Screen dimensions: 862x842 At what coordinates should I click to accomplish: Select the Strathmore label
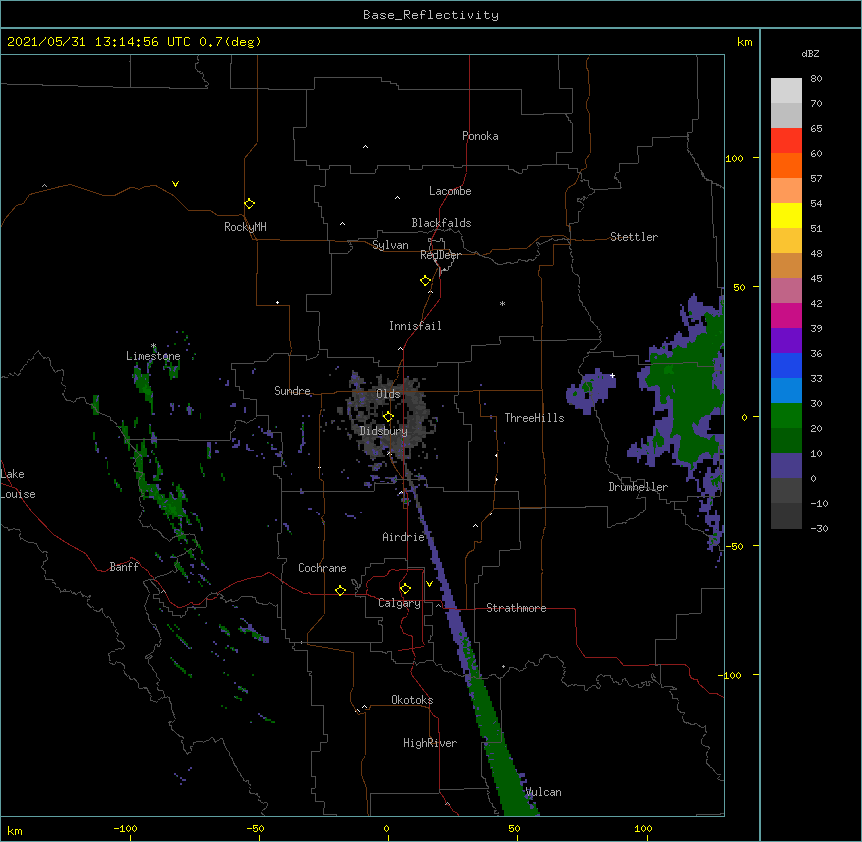point(516,608)
